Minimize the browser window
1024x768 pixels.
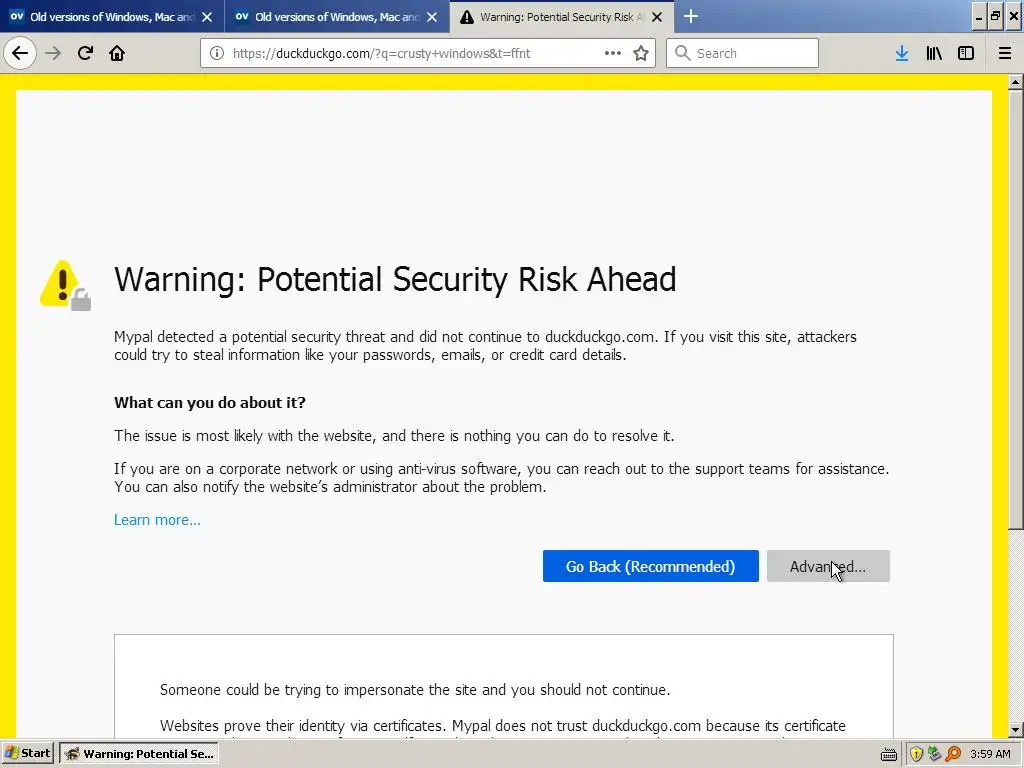(978, 17)
